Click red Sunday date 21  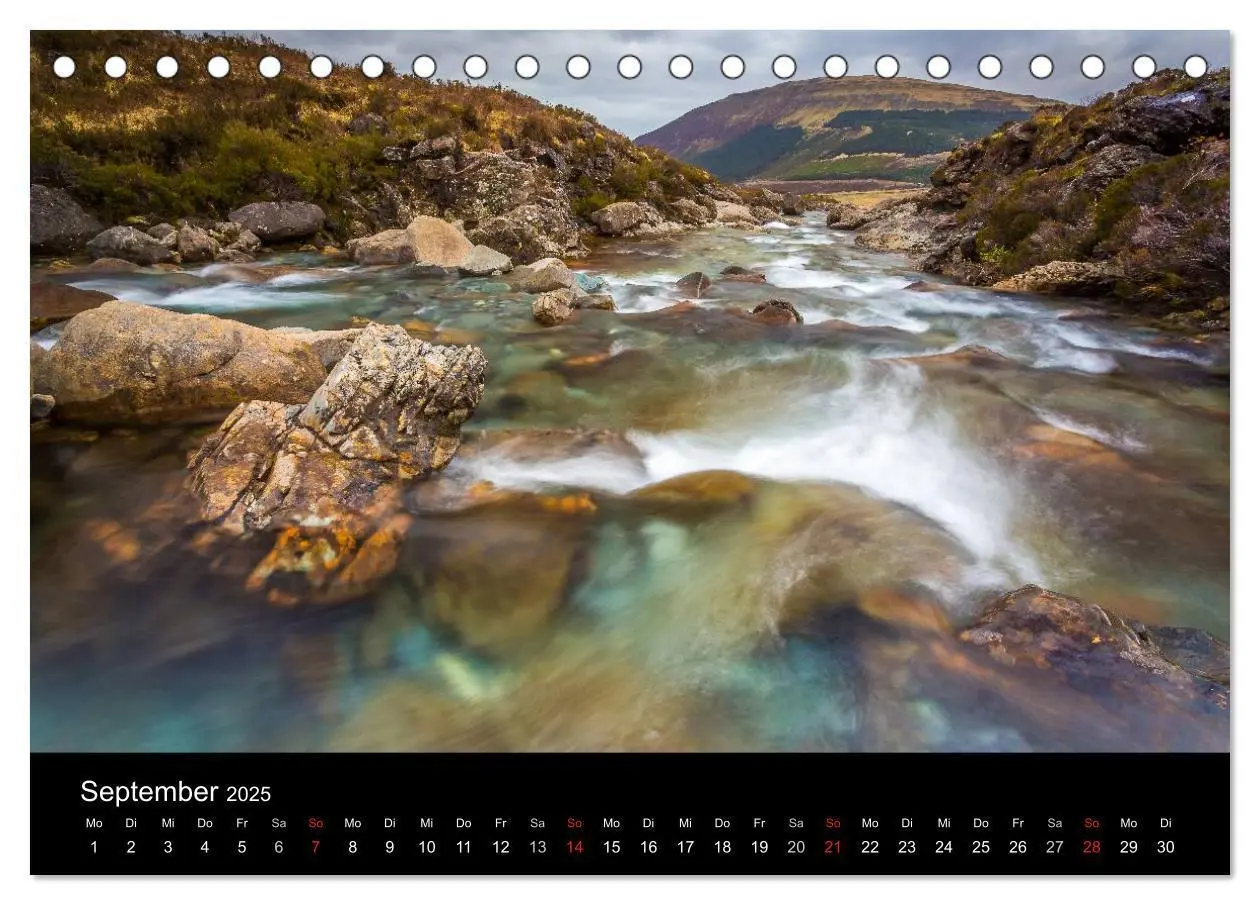click(x=834, y=847)
